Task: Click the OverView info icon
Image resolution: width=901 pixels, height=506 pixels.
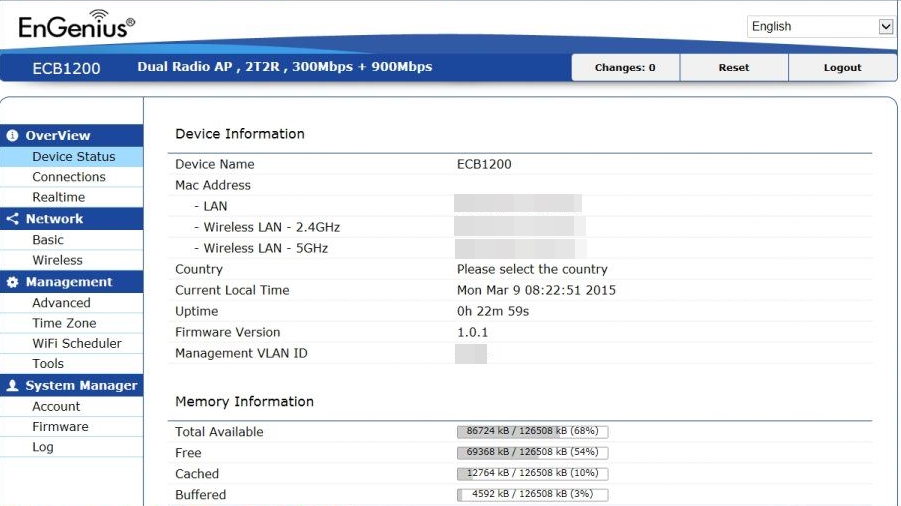Action: click(13, 136)
